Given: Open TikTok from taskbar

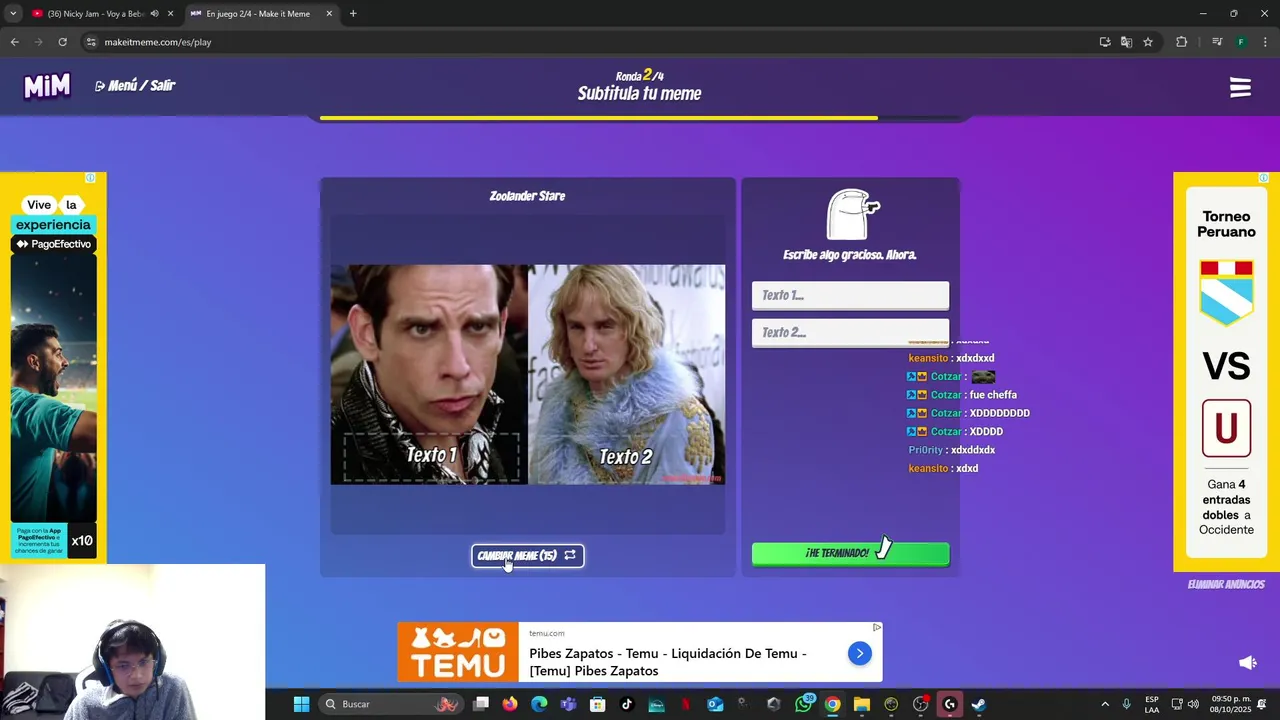Looking at the screenshot, I should 627,704.
